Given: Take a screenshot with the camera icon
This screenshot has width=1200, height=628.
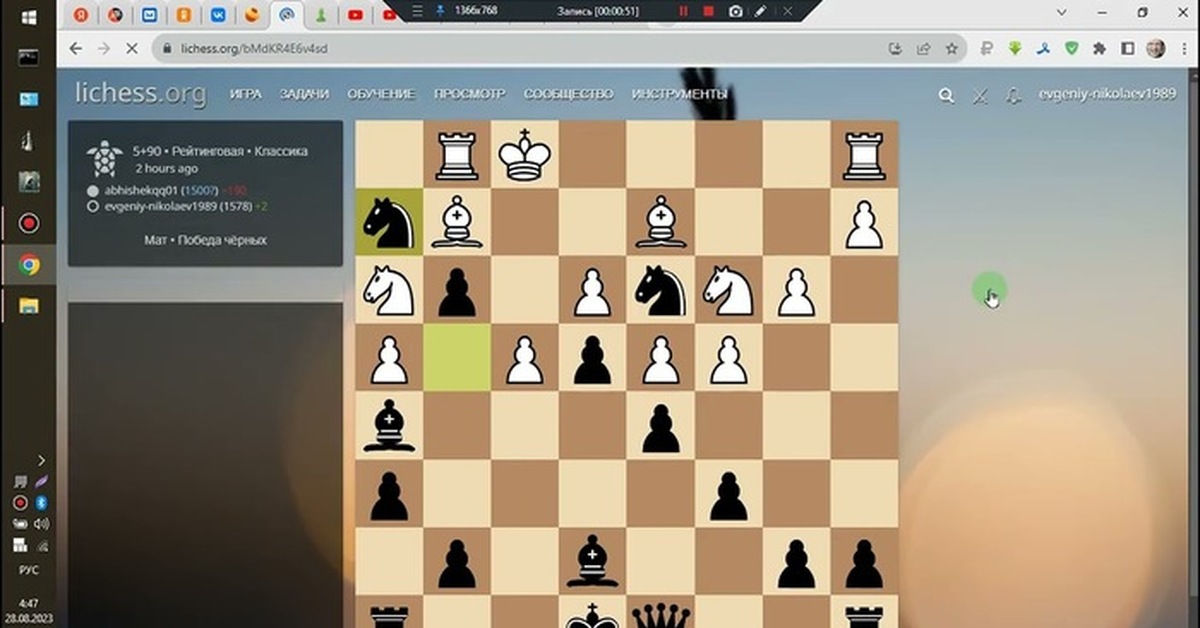Looking at the screenshot, I should (735, 13).
